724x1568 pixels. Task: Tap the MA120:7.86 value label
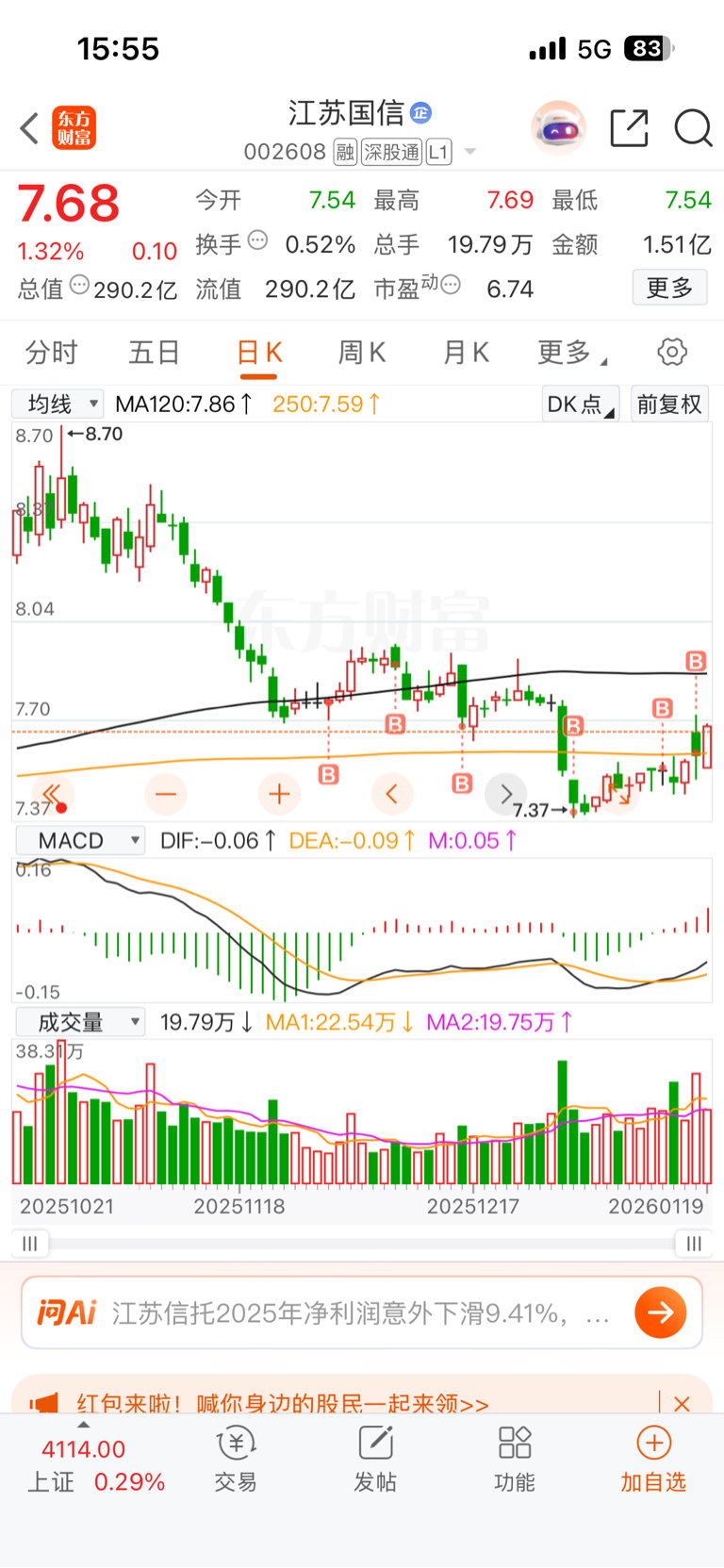183,404
